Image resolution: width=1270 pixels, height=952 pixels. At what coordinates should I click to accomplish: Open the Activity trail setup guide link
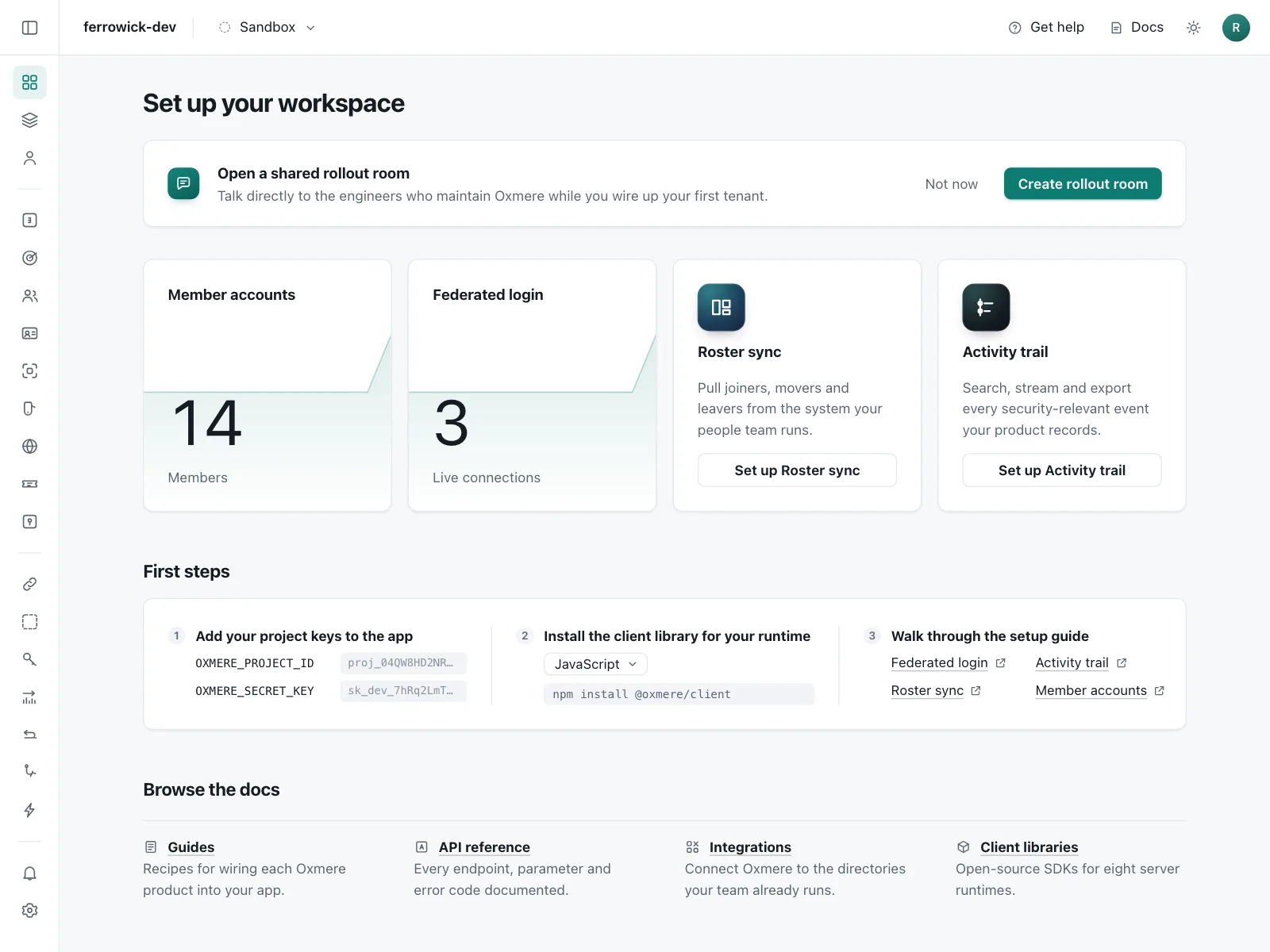[x=1081, y=663]
